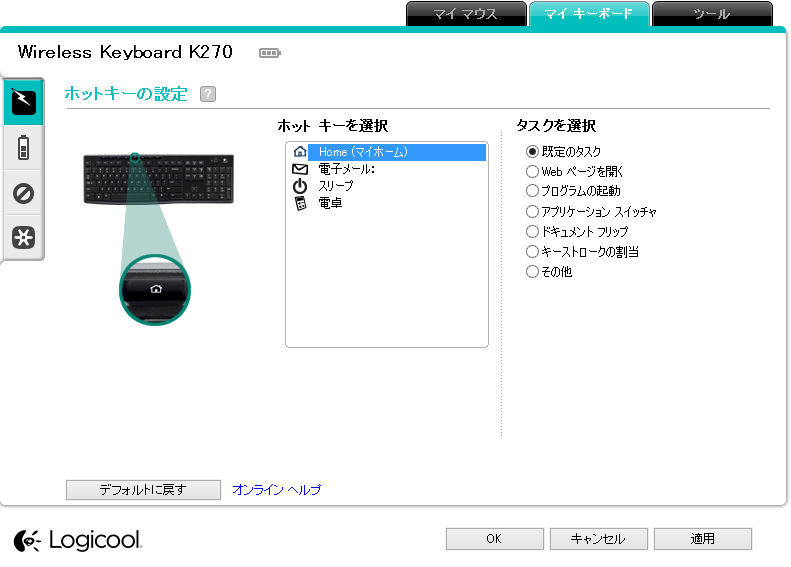Select the ドキュメント フリップ radio button
Image resolution: width=791 pixels, height=567 pixels.
pyautogui.click(x=532, y=232)
